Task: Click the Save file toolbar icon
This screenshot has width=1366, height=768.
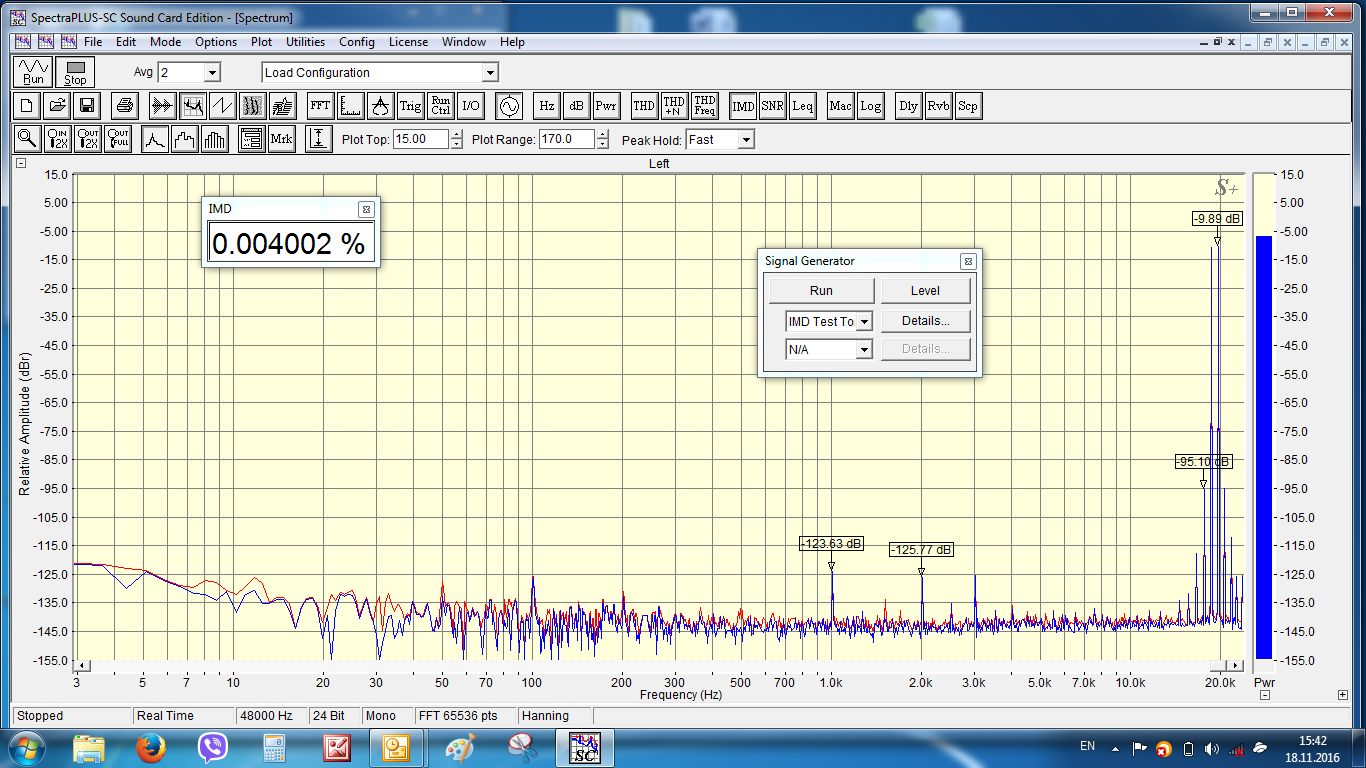Action: (x=87, y=106)
